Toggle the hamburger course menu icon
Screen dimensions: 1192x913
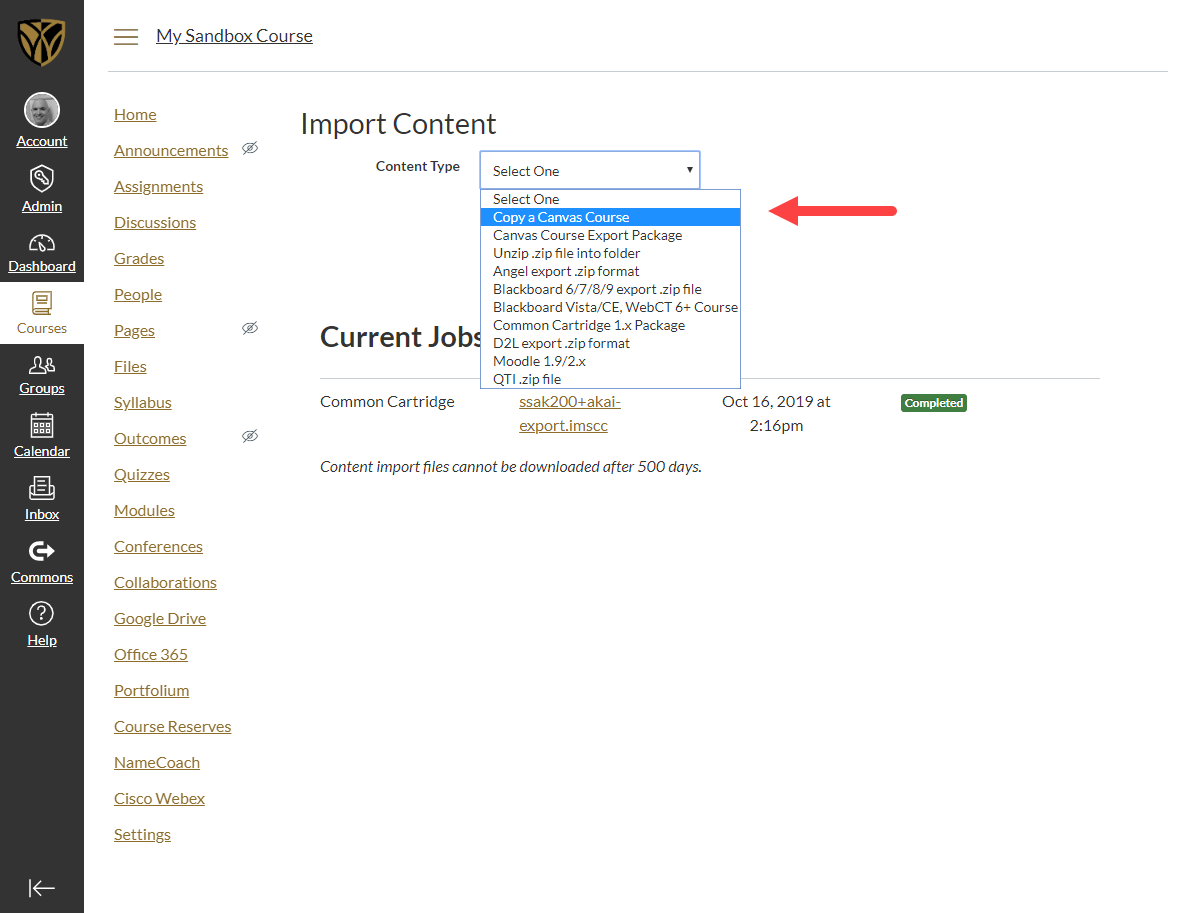pos(126,37)
